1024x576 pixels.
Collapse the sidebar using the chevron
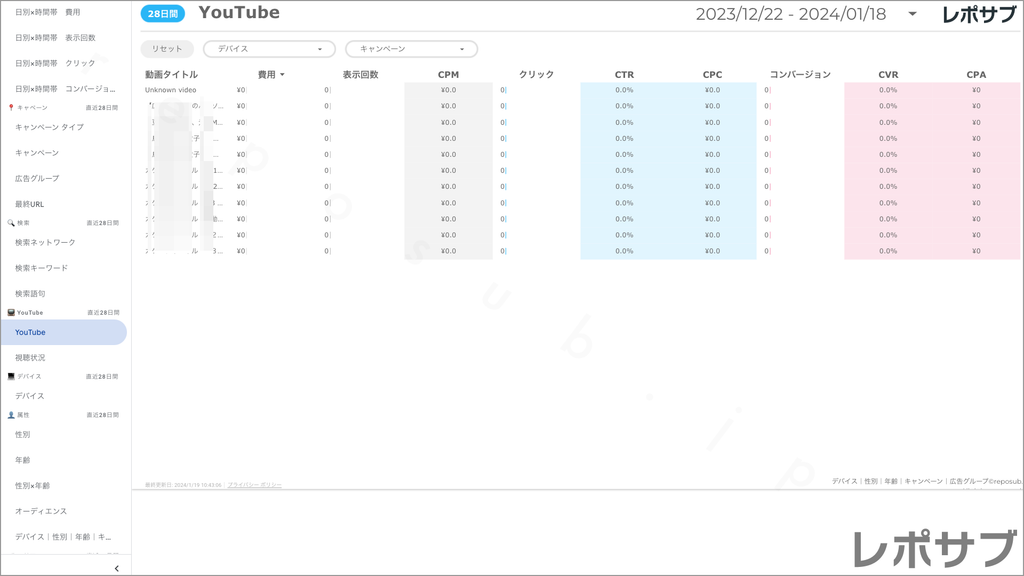tap(116, 567)
